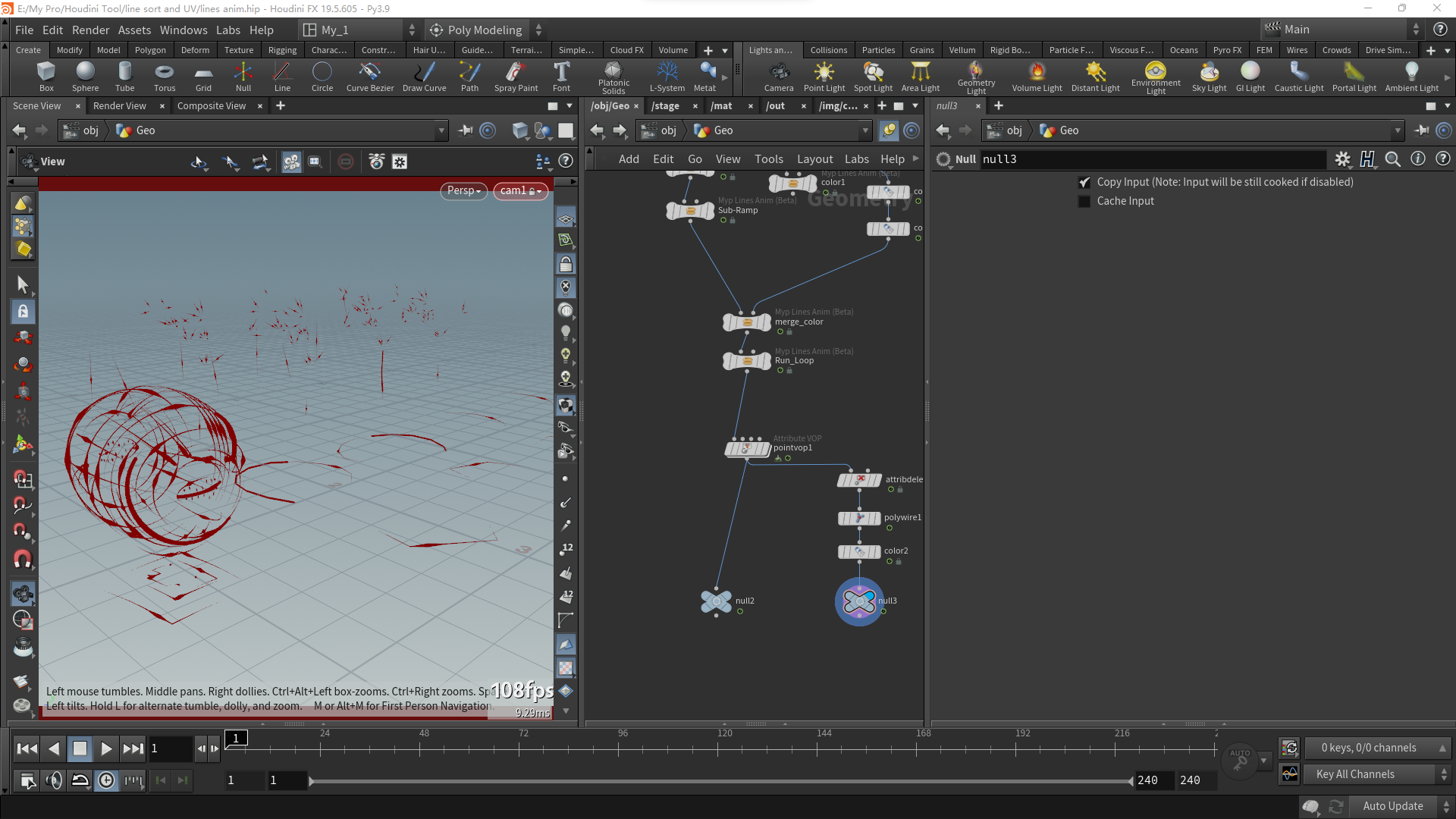Viewport: 1456px width, 819px height.
Task: Switch to the Render View tab
Action: 120,106
